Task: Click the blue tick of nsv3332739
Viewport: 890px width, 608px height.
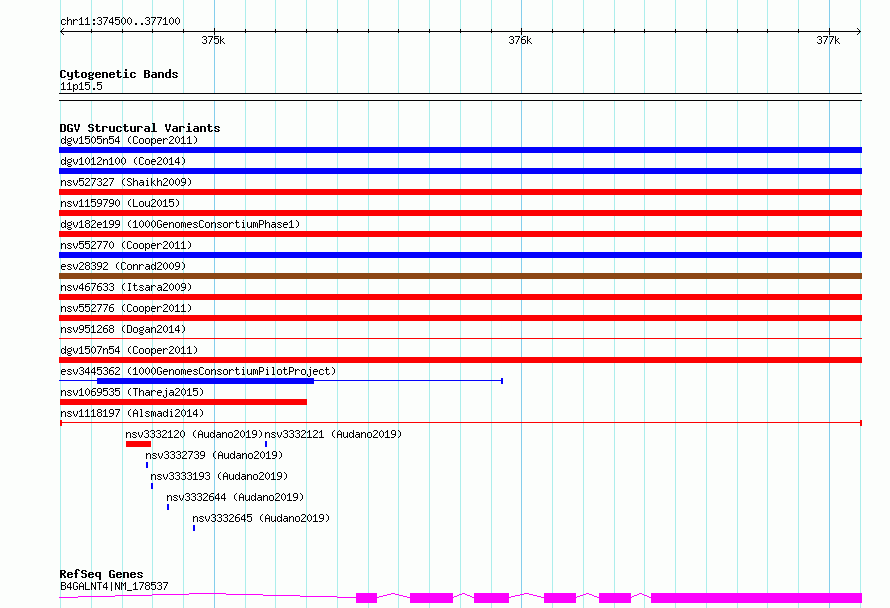Action: [147, 465]
